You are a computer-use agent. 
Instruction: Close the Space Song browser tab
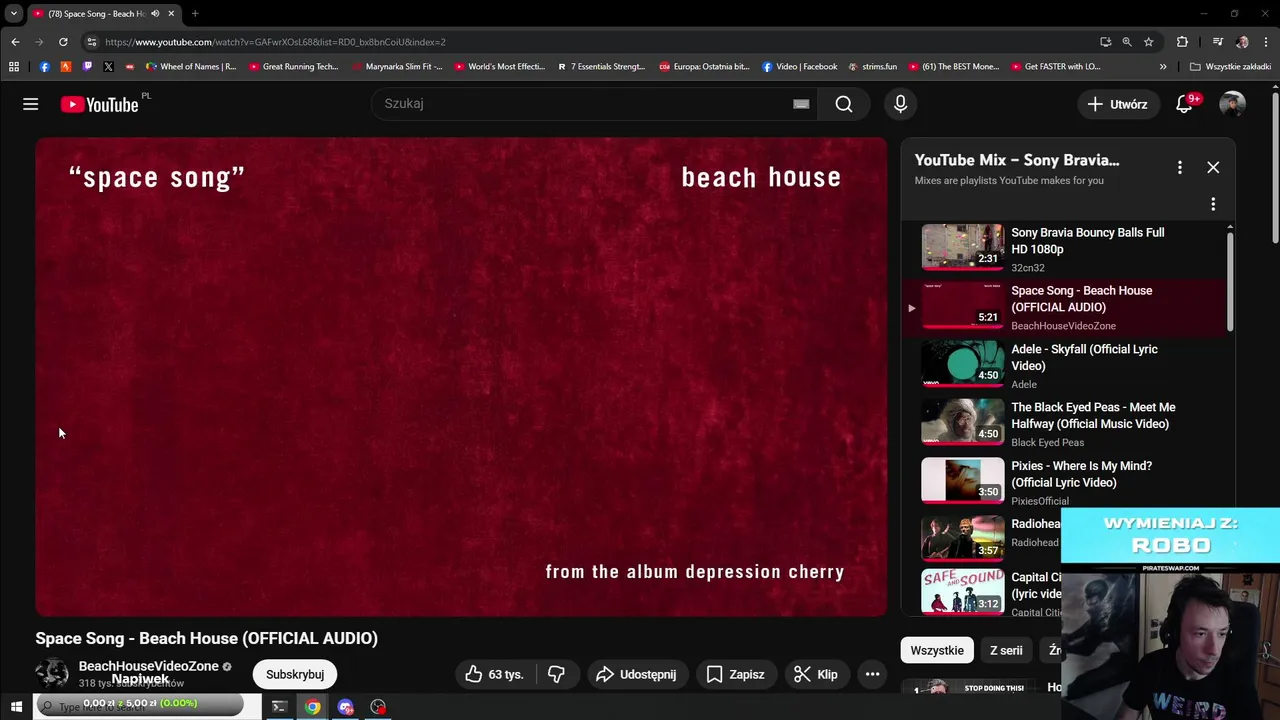[x=171, y=14]
